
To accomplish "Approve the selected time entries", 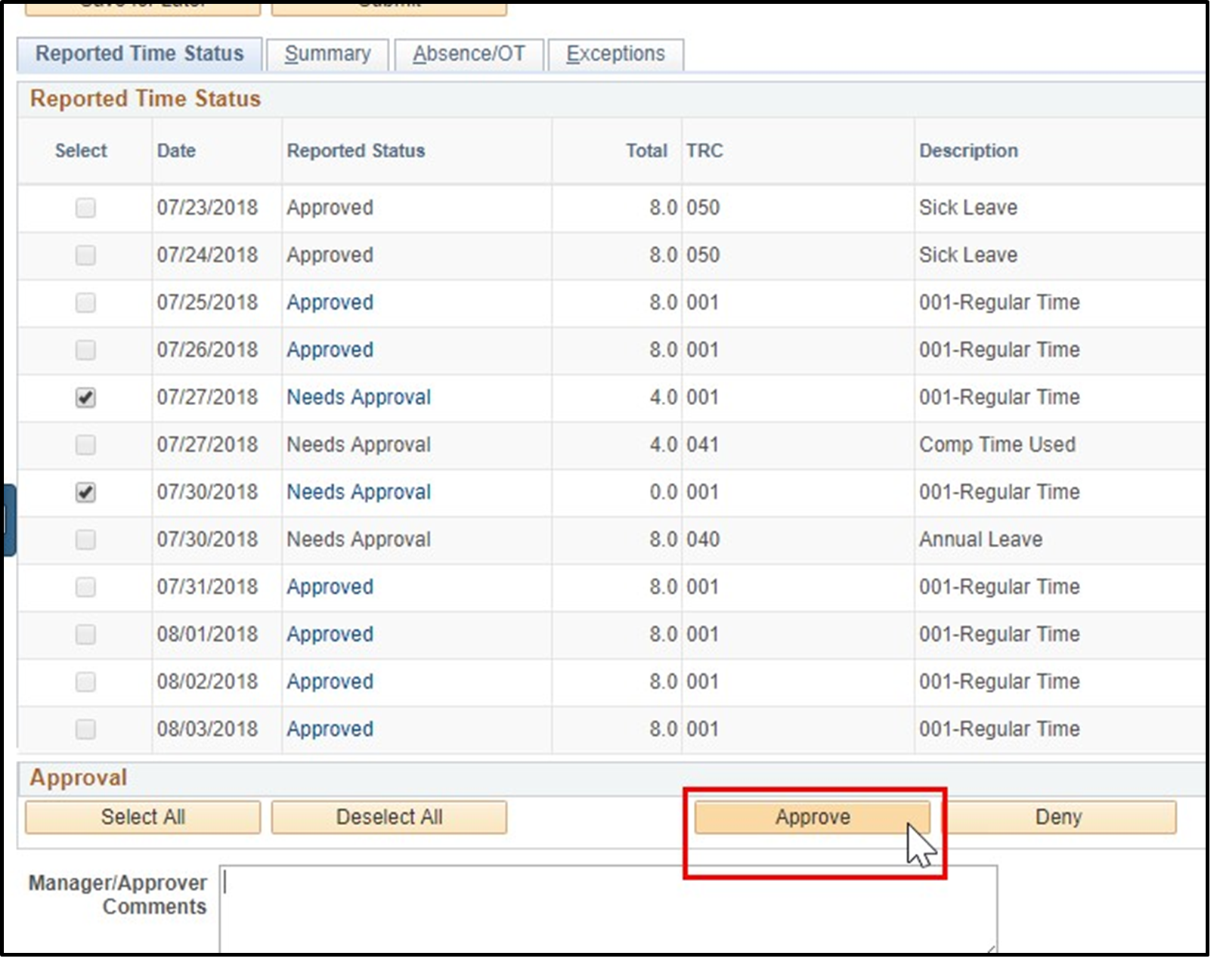I will [x=812, y=817].
